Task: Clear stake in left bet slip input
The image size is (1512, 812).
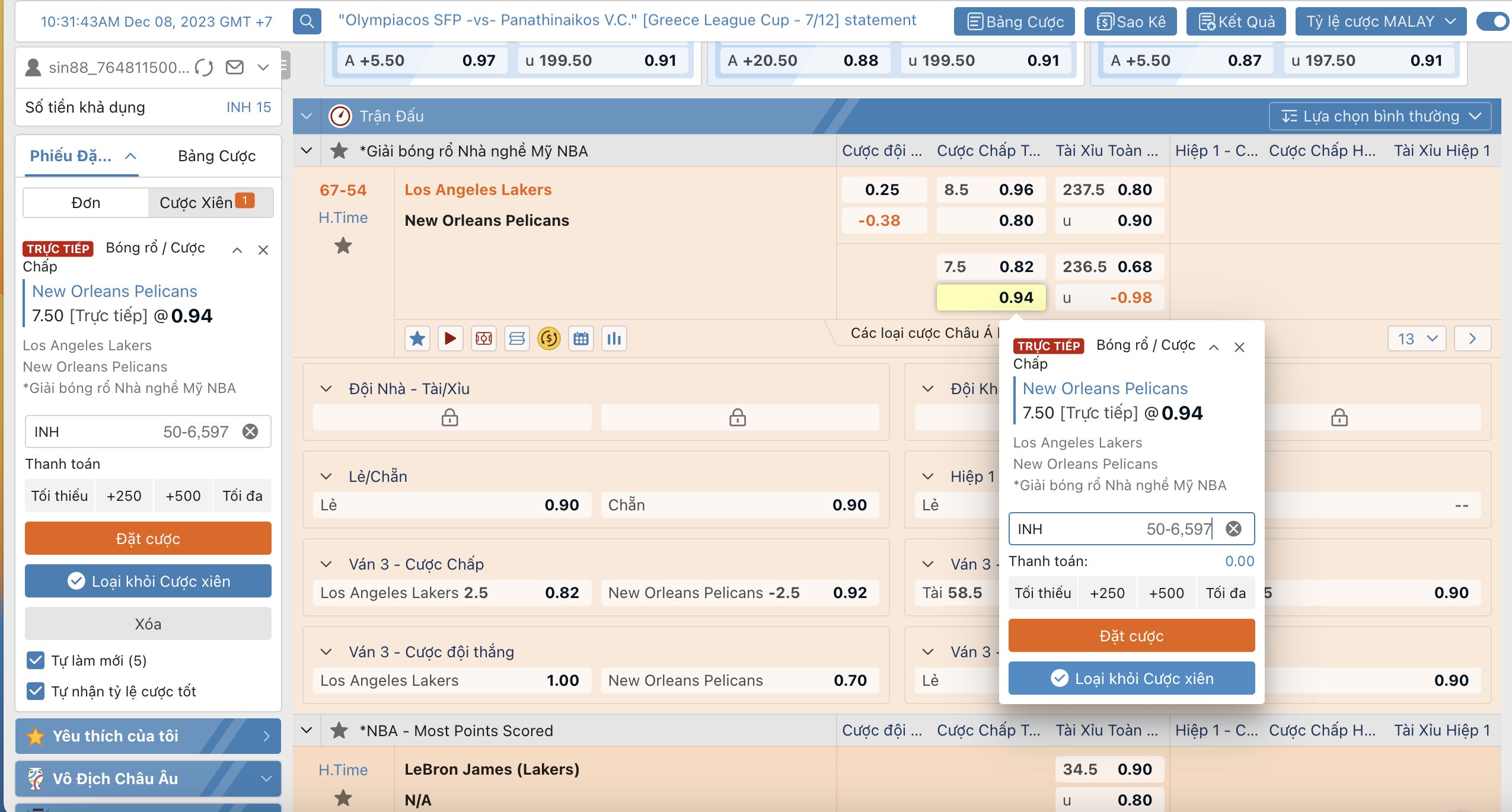Action: point(250,431)
